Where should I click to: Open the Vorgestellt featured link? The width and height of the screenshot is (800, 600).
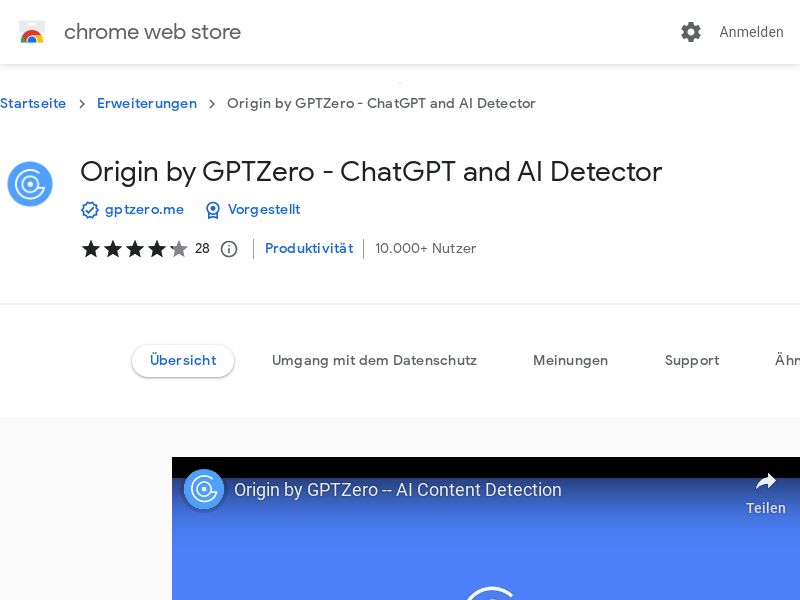[264, 210]
